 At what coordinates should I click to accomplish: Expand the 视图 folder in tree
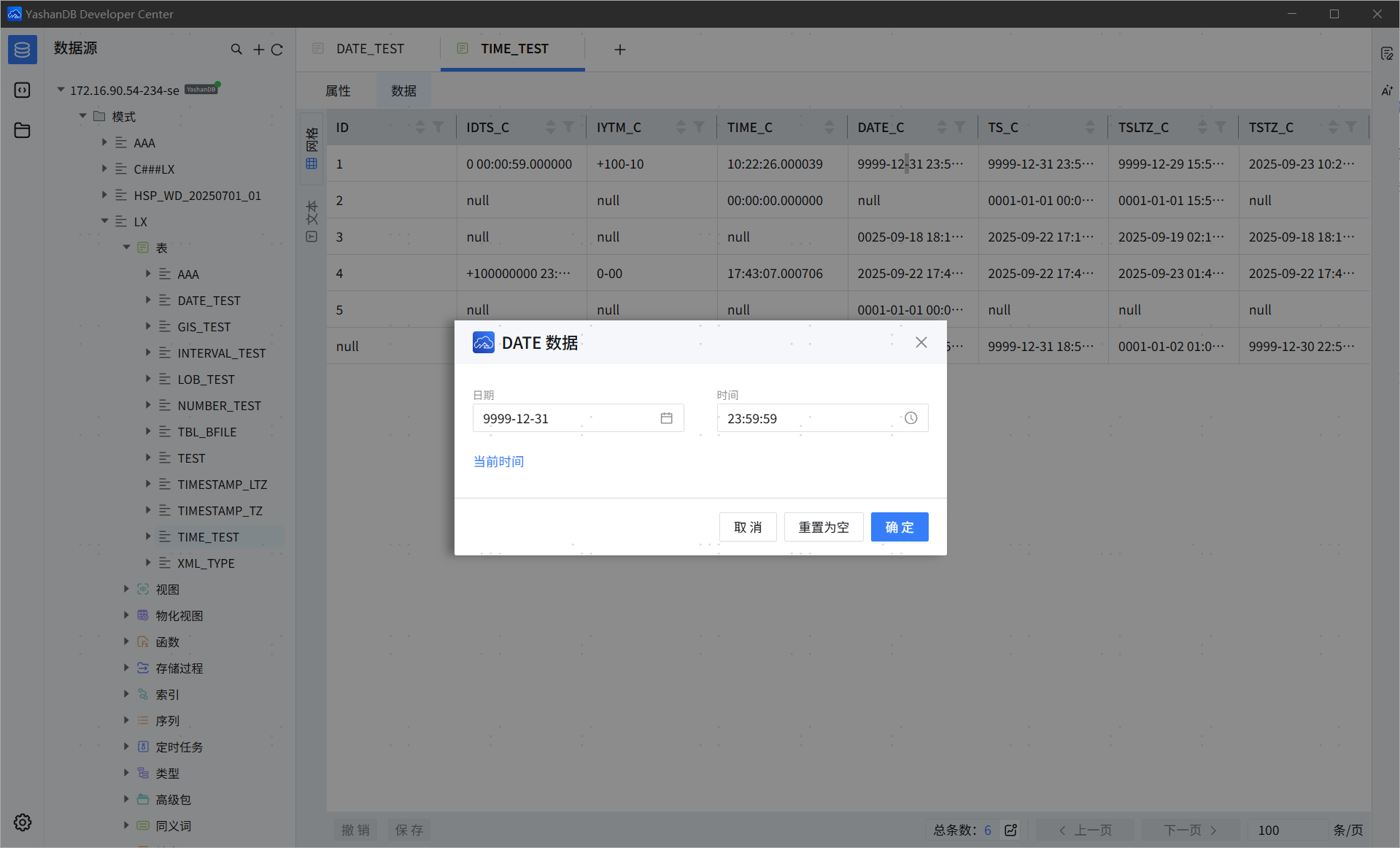point(126,589)
